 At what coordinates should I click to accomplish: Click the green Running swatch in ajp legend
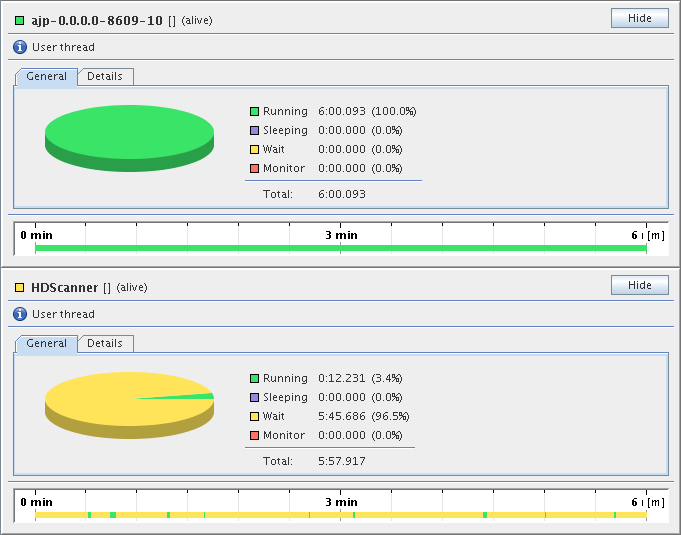254,112
